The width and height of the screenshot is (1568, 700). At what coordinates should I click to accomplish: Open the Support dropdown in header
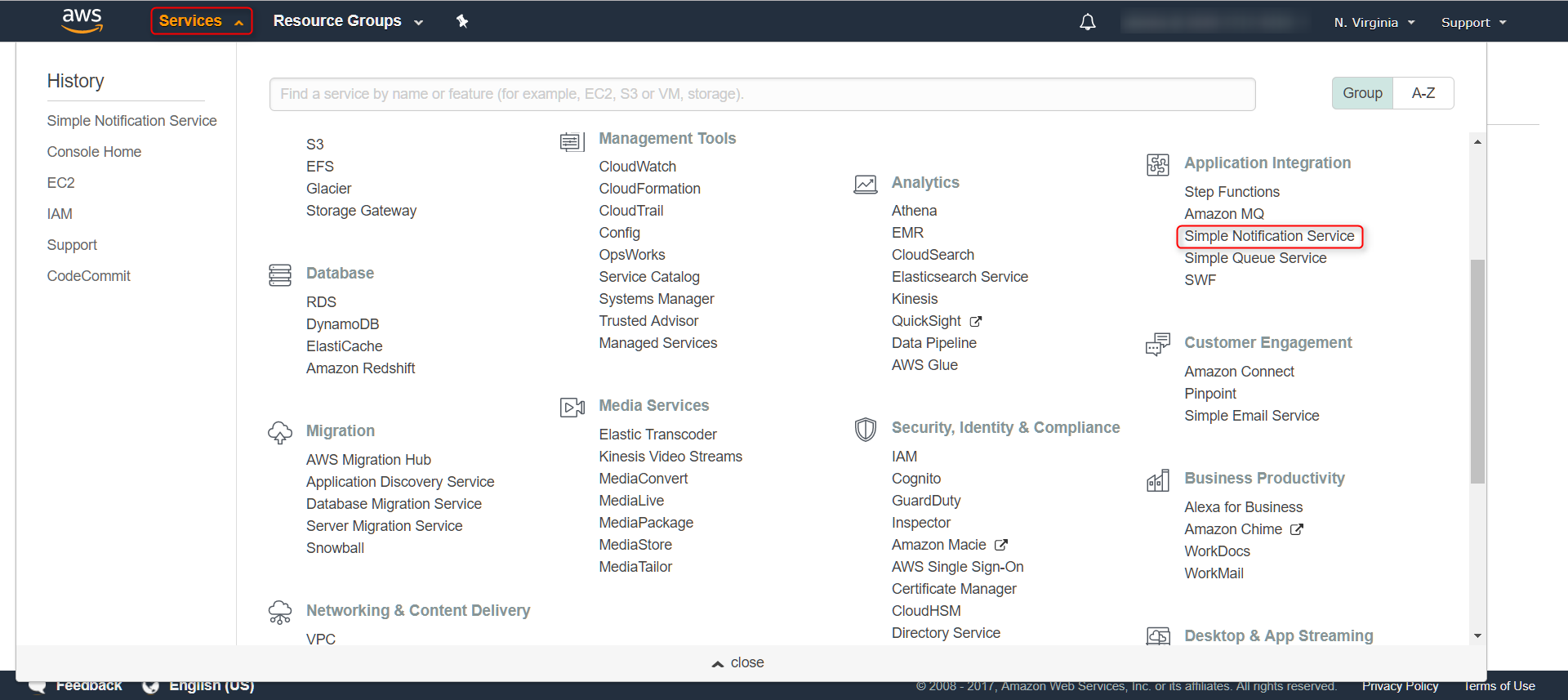1473,23
